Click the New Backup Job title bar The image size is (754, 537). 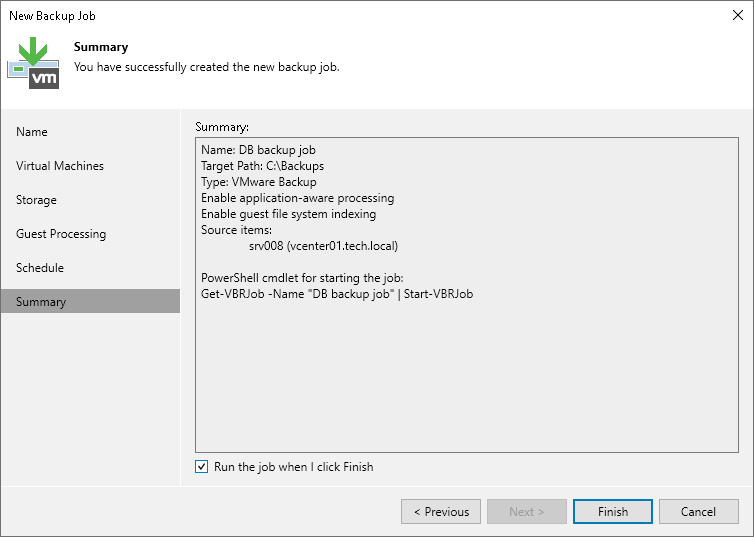[300, 16]
